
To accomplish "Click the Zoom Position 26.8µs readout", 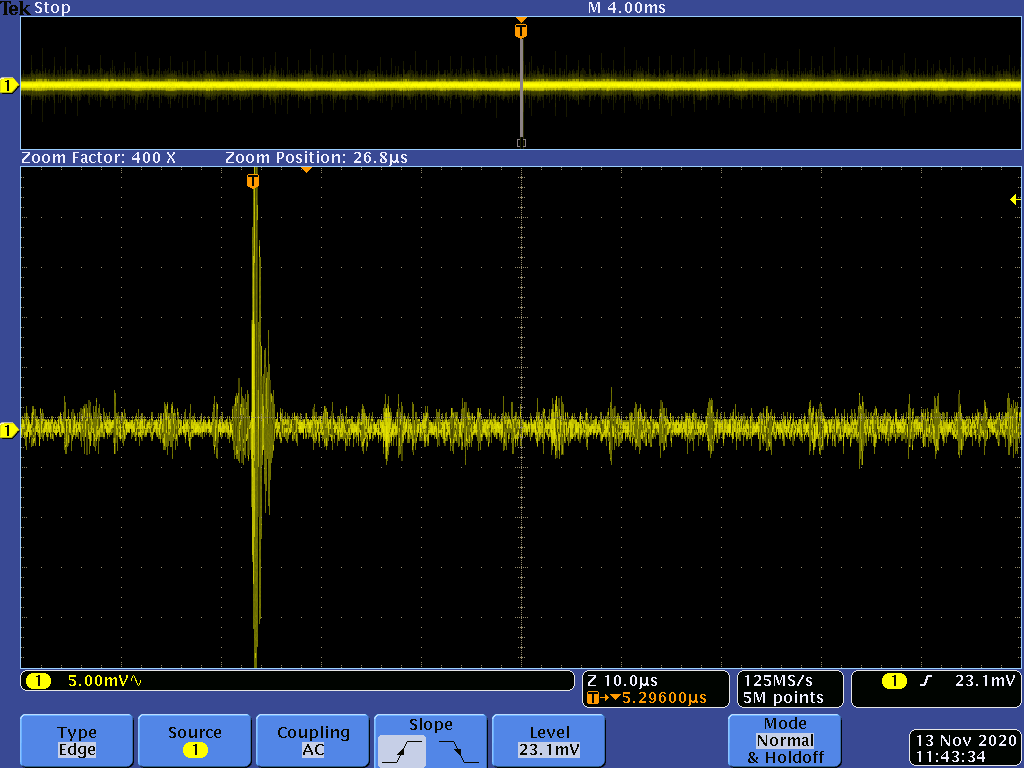I will 316,158.
